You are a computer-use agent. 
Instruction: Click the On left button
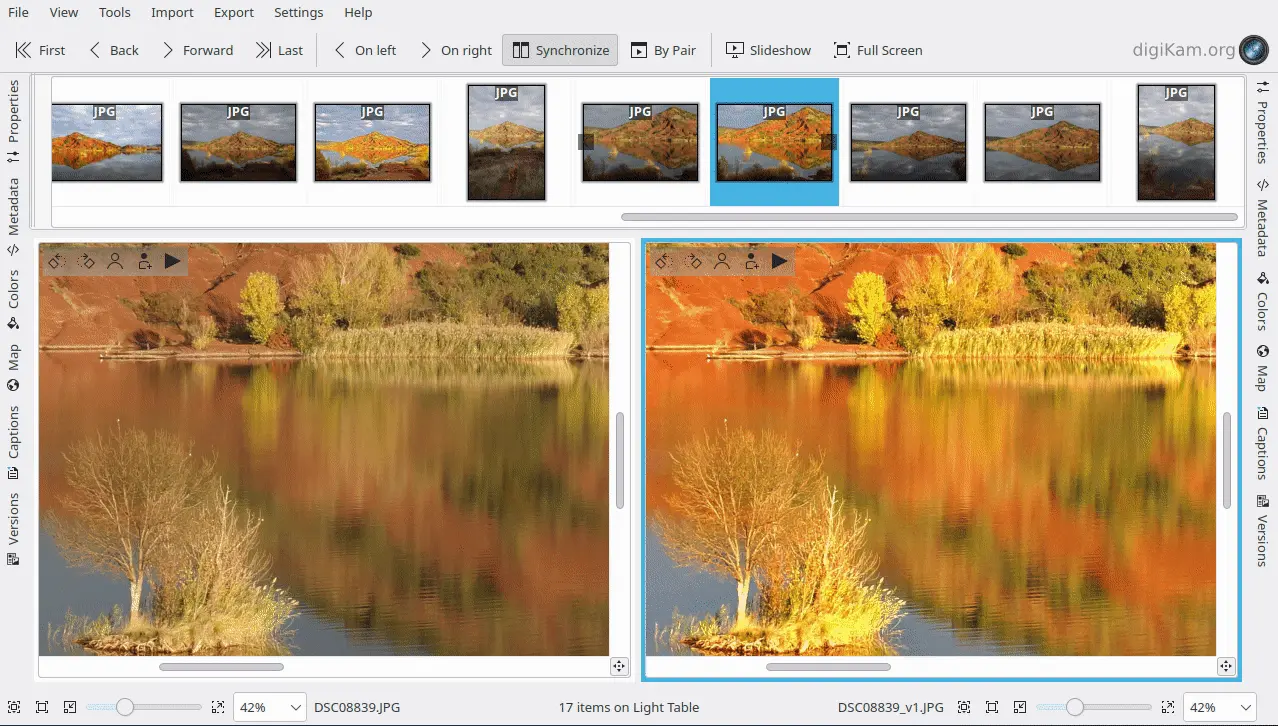(364, 50)
